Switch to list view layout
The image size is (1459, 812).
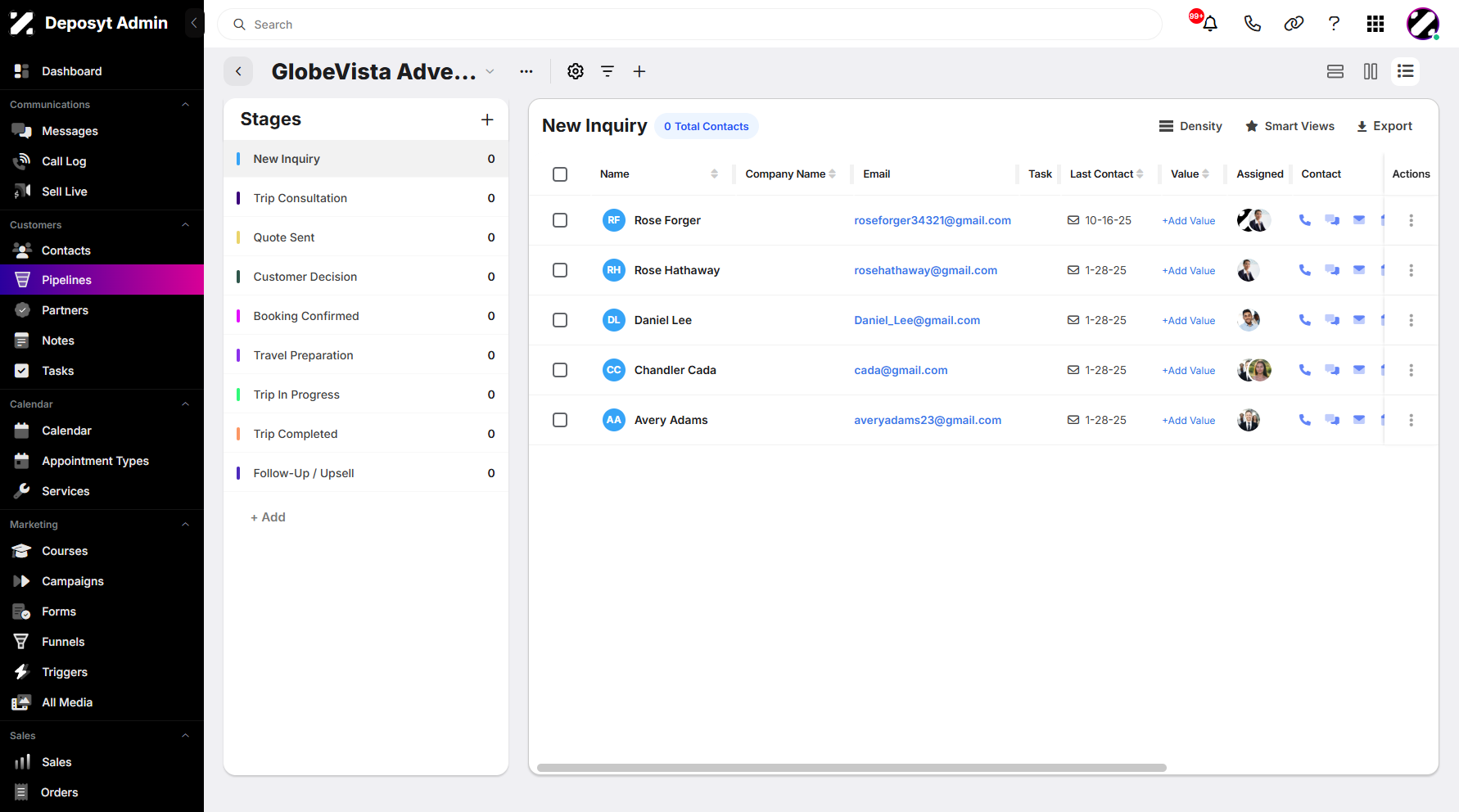click(1406, 71)
